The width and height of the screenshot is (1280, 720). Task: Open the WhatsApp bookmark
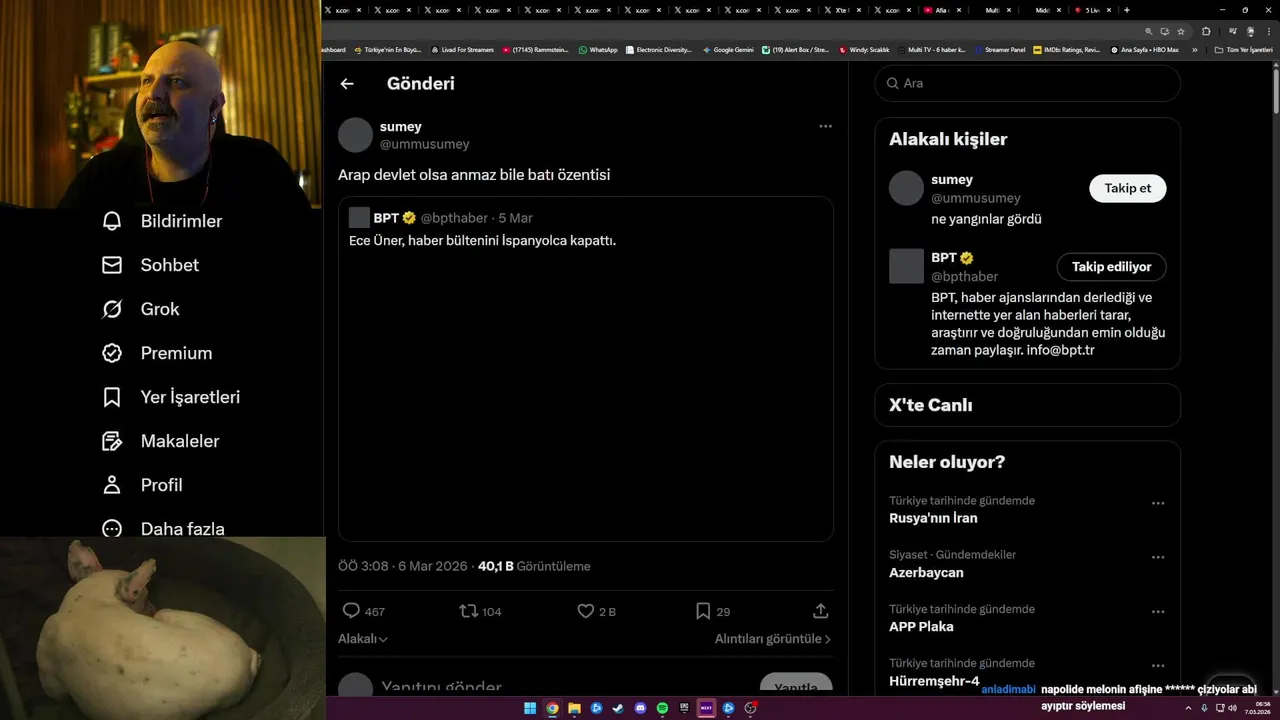[598, 49]
